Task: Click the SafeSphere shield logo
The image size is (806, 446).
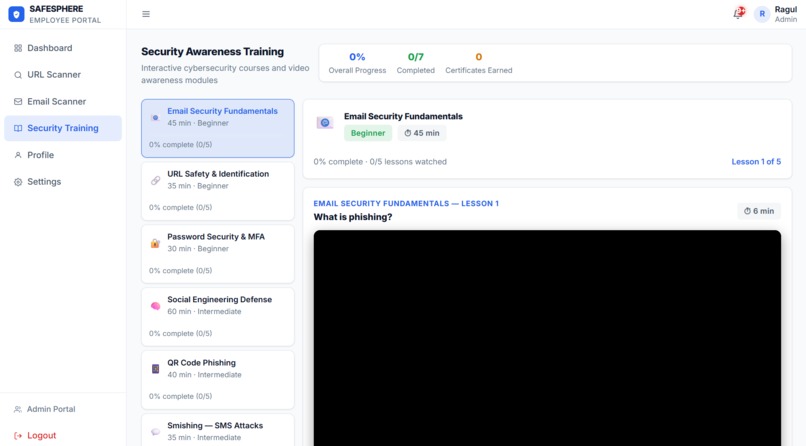Action: 16,14
